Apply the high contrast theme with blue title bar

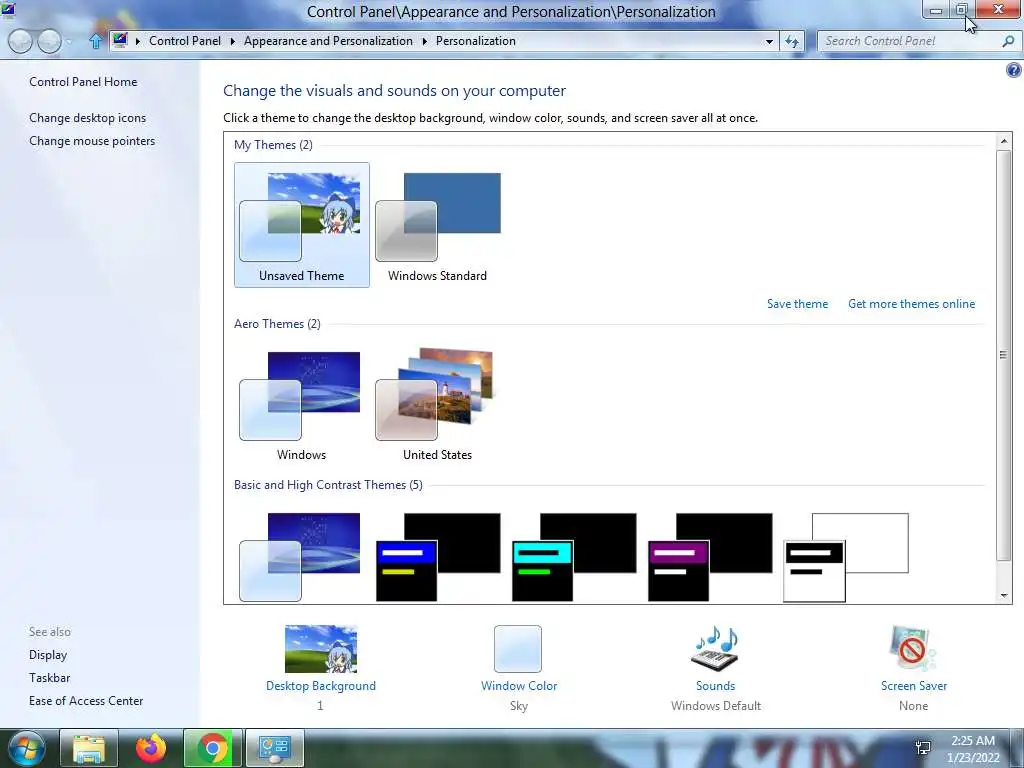[438, 556]
